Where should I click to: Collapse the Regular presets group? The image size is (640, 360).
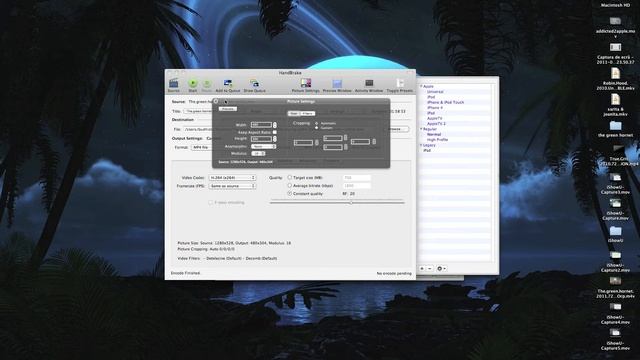point(421,129)
